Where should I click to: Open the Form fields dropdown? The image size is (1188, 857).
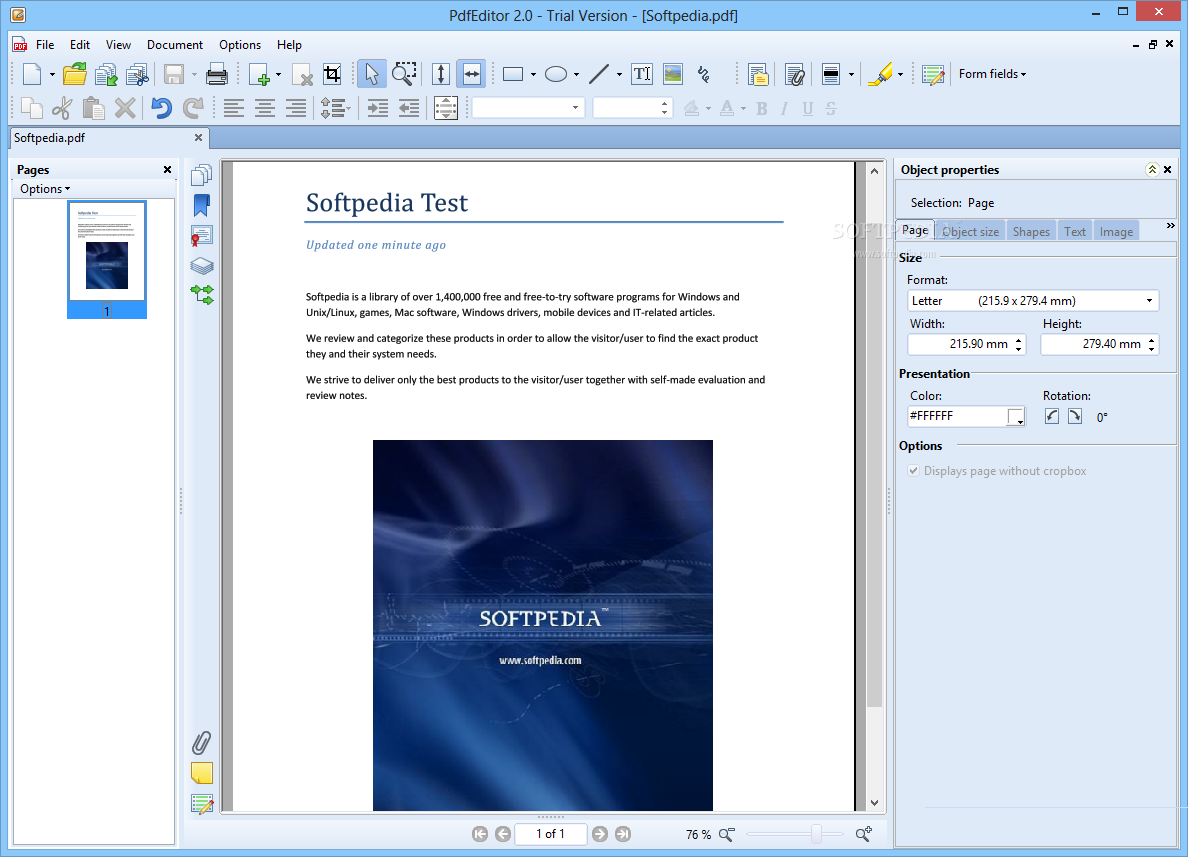(x=992, y=74)
